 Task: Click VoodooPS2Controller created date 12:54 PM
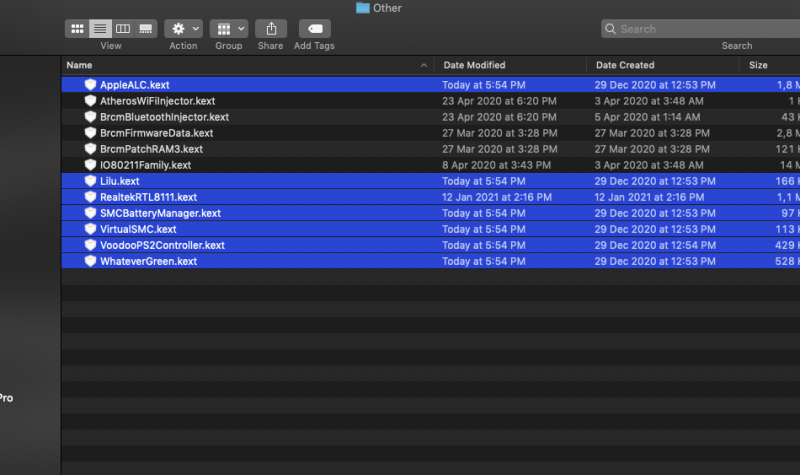(655, 245)
